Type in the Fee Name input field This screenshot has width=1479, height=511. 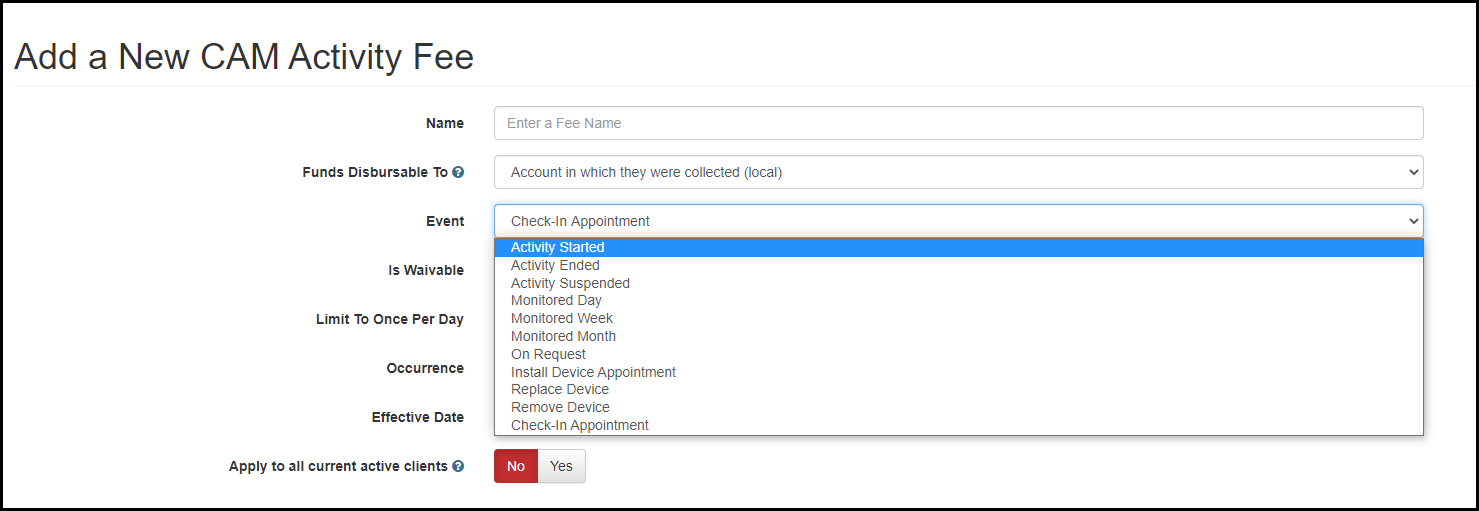(957, 123)
